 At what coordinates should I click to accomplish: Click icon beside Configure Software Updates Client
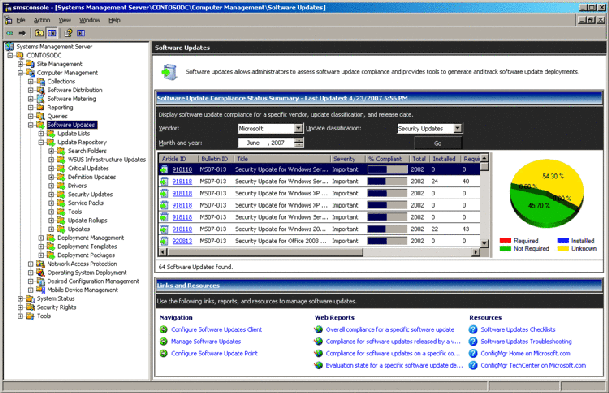(x=164, y=329)
